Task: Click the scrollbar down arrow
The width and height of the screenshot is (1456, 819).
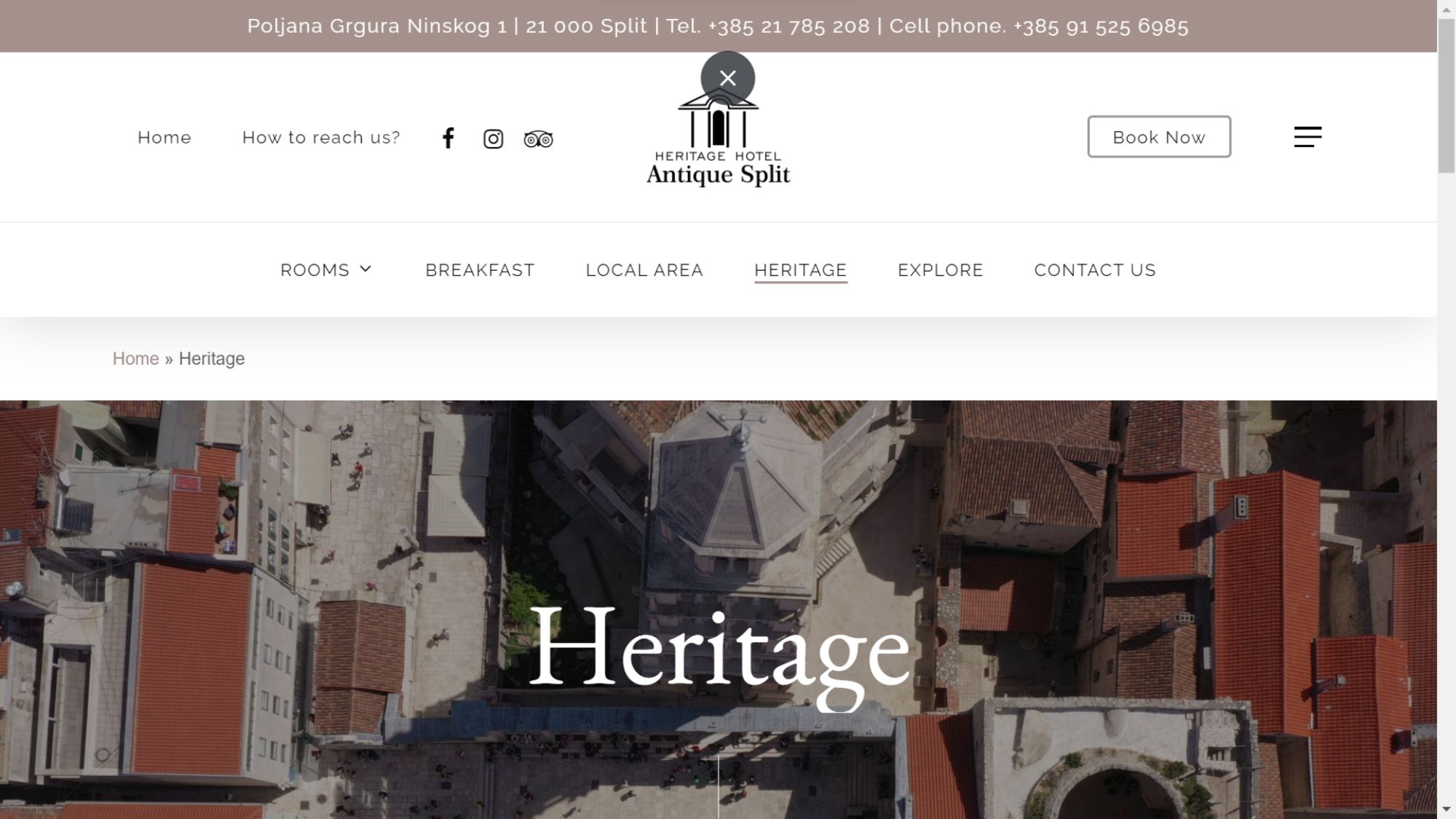Action: coord(1446,810)
